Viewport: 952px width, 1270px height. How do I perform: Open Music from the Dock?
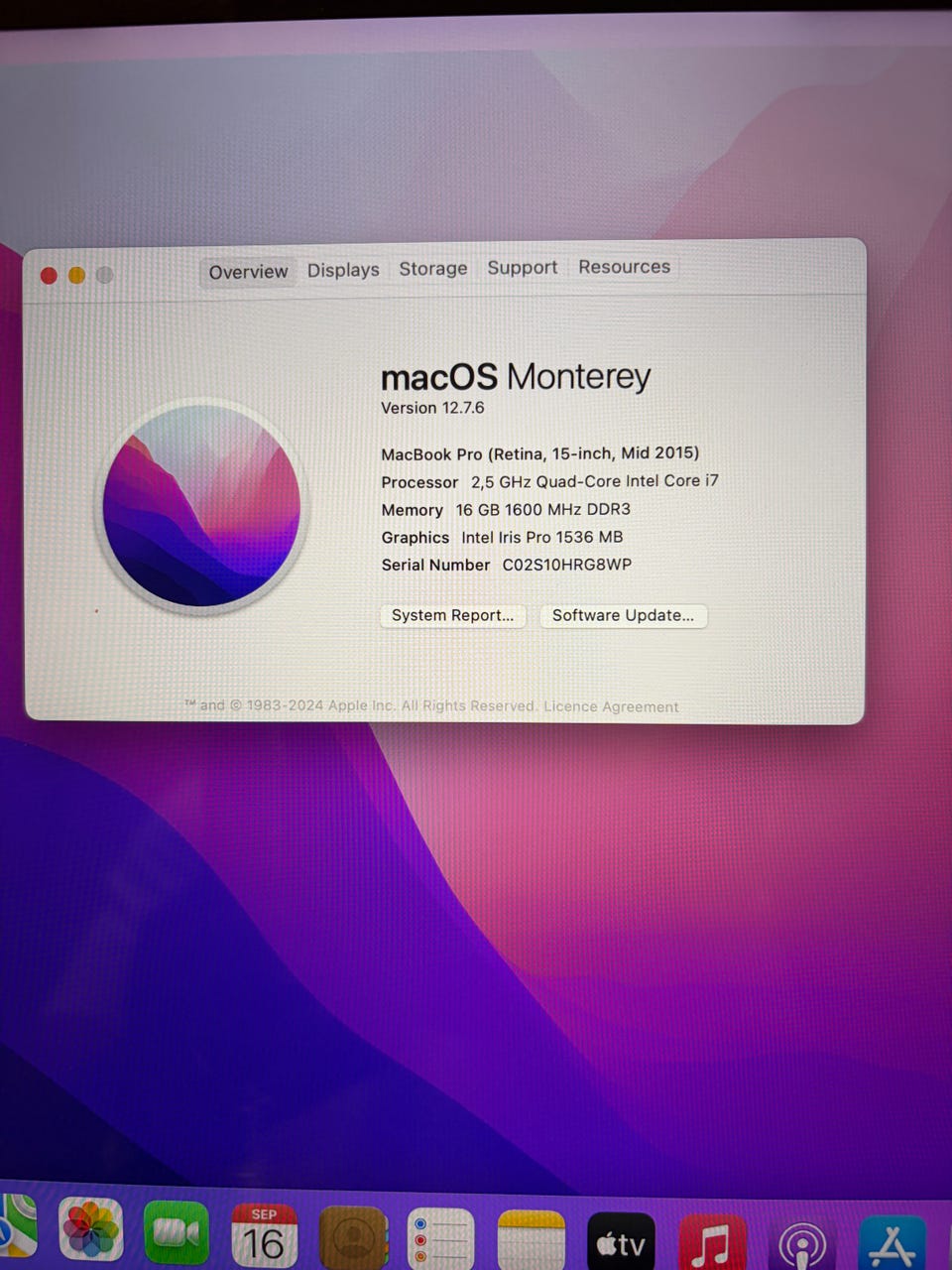(712, 1244)
